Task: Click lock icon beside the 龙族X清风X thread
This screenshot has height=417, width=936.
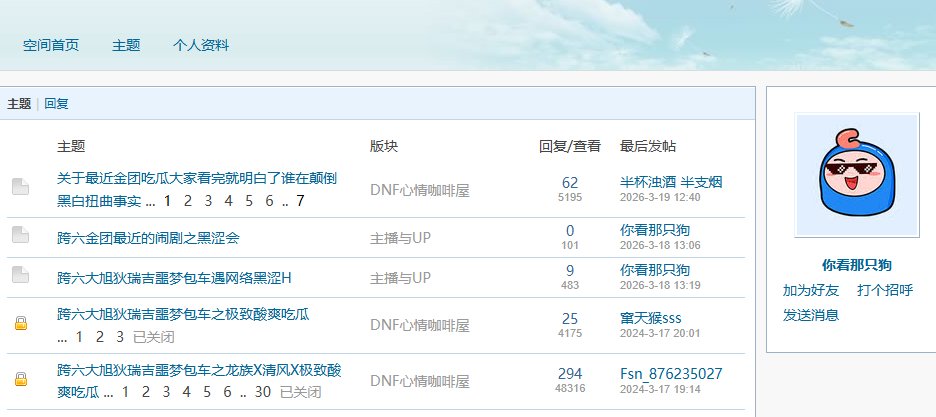Action: (x=20, y=379)
